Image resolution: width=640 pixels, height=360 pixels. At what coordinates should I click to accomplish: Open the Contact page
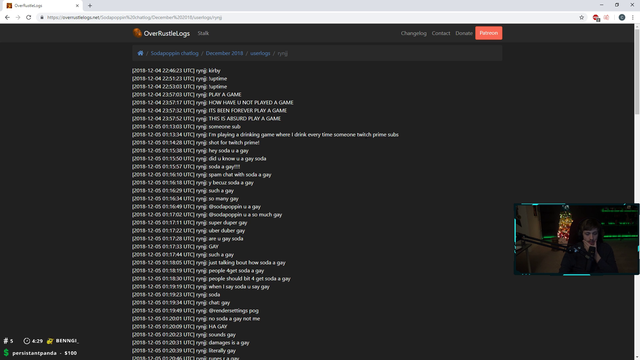click(441, 33)
